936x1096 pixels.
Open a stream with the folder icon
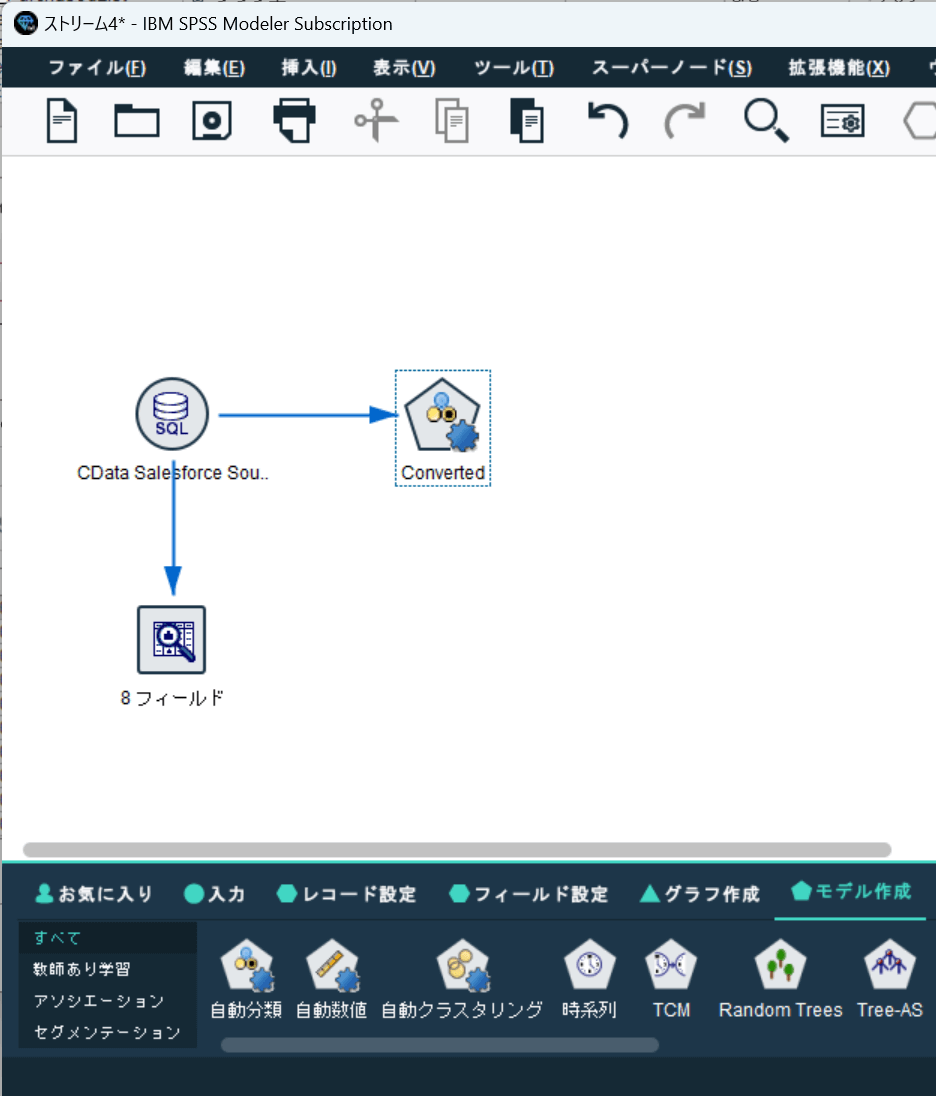(137, 121)
